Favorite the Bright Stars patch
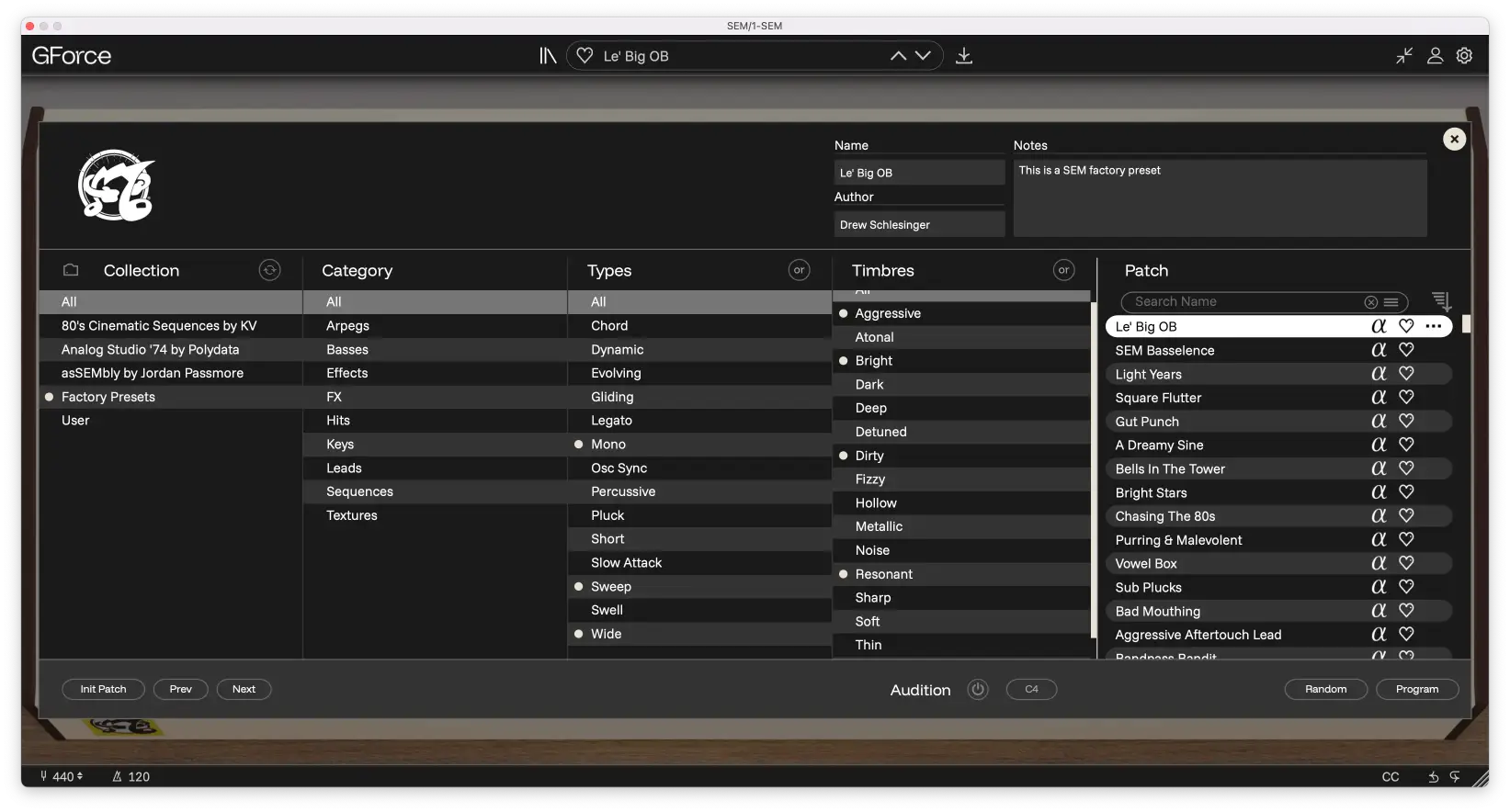The height and width of the screenshot is (812, 1510). 1406,492
